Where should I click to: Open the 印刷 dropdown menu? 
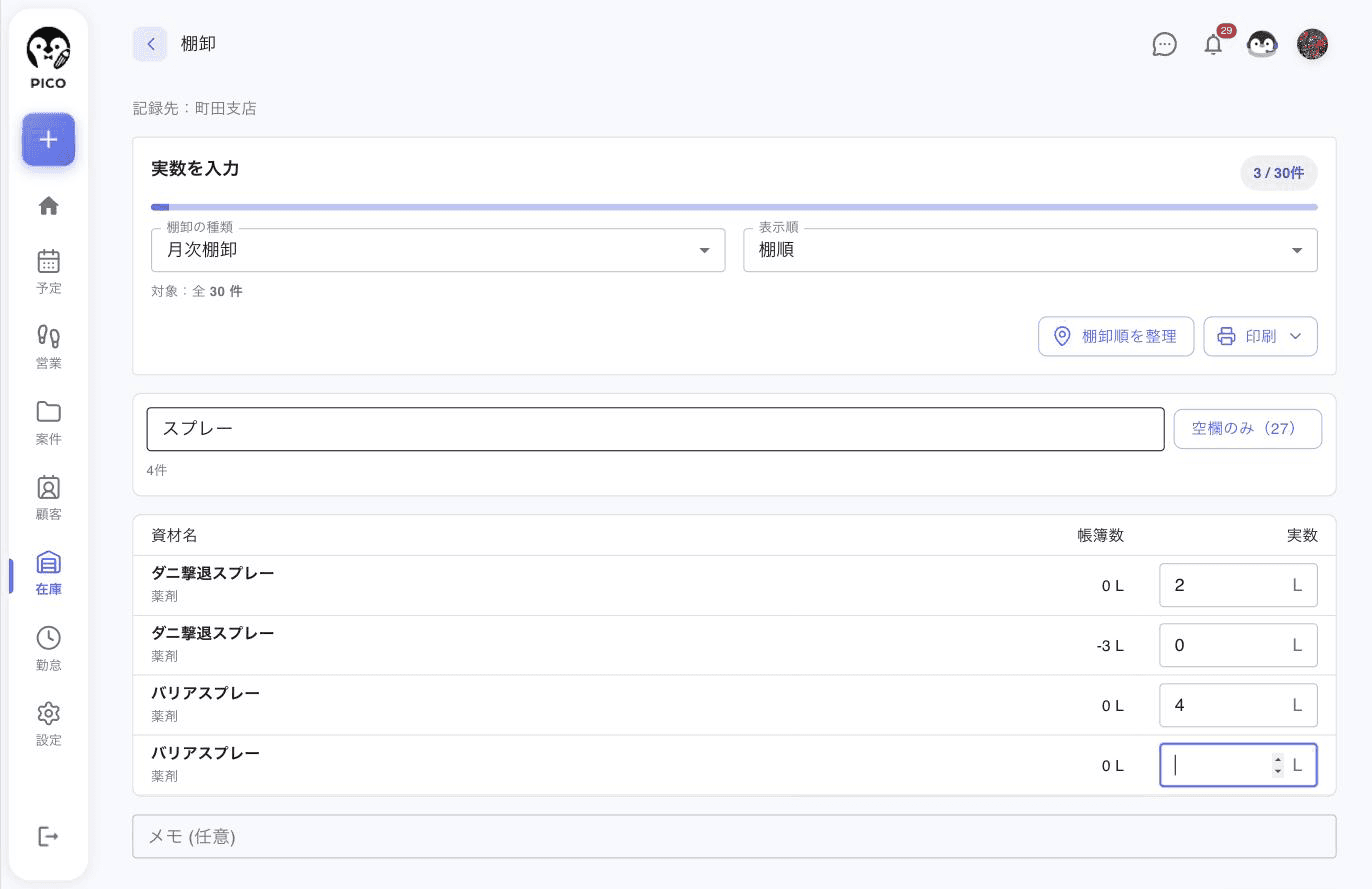[x=1260, y=336]
